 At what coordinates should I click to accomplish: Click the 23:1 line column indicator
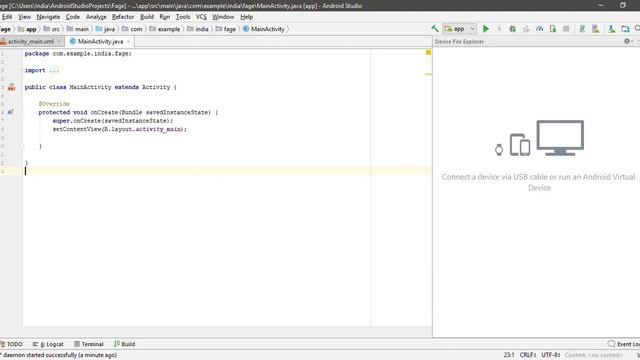pyautogui.click(x=509, y=355)
